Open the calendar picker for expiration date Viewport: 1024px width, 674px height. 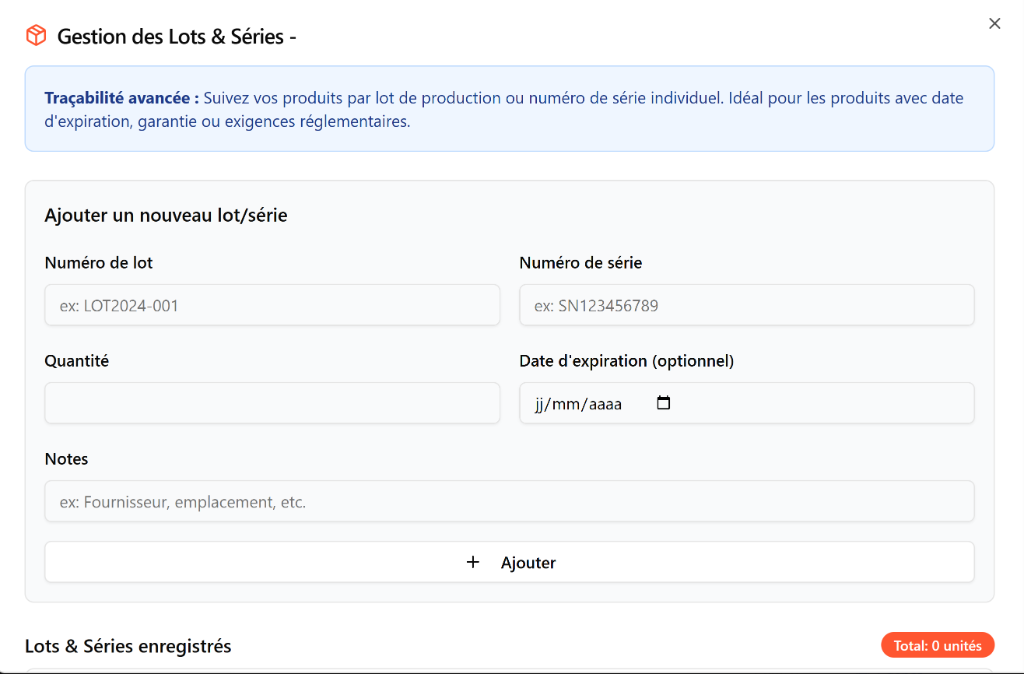tap(663, 403)
